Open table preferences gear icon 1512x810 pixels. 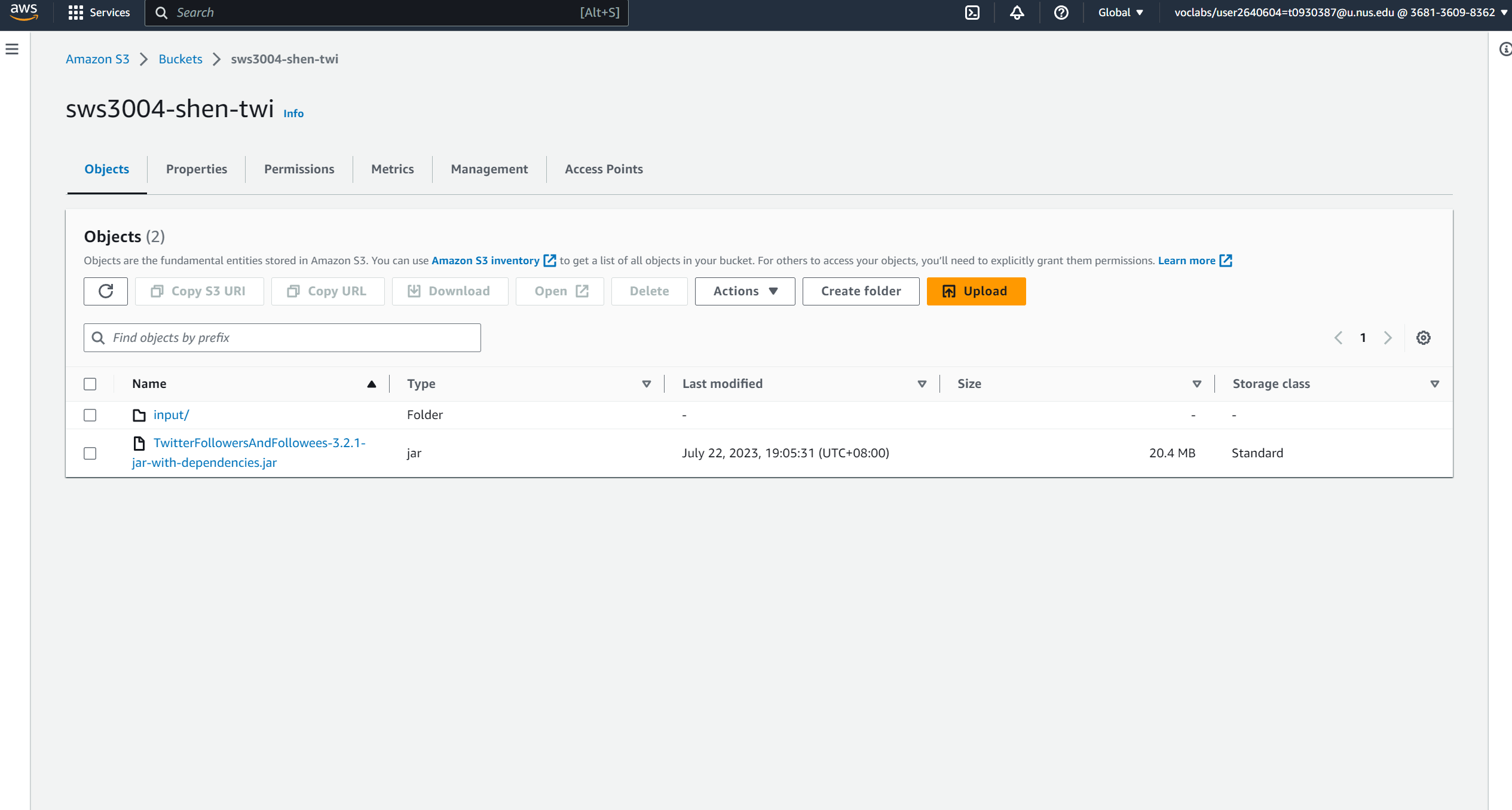(1424, 338)
